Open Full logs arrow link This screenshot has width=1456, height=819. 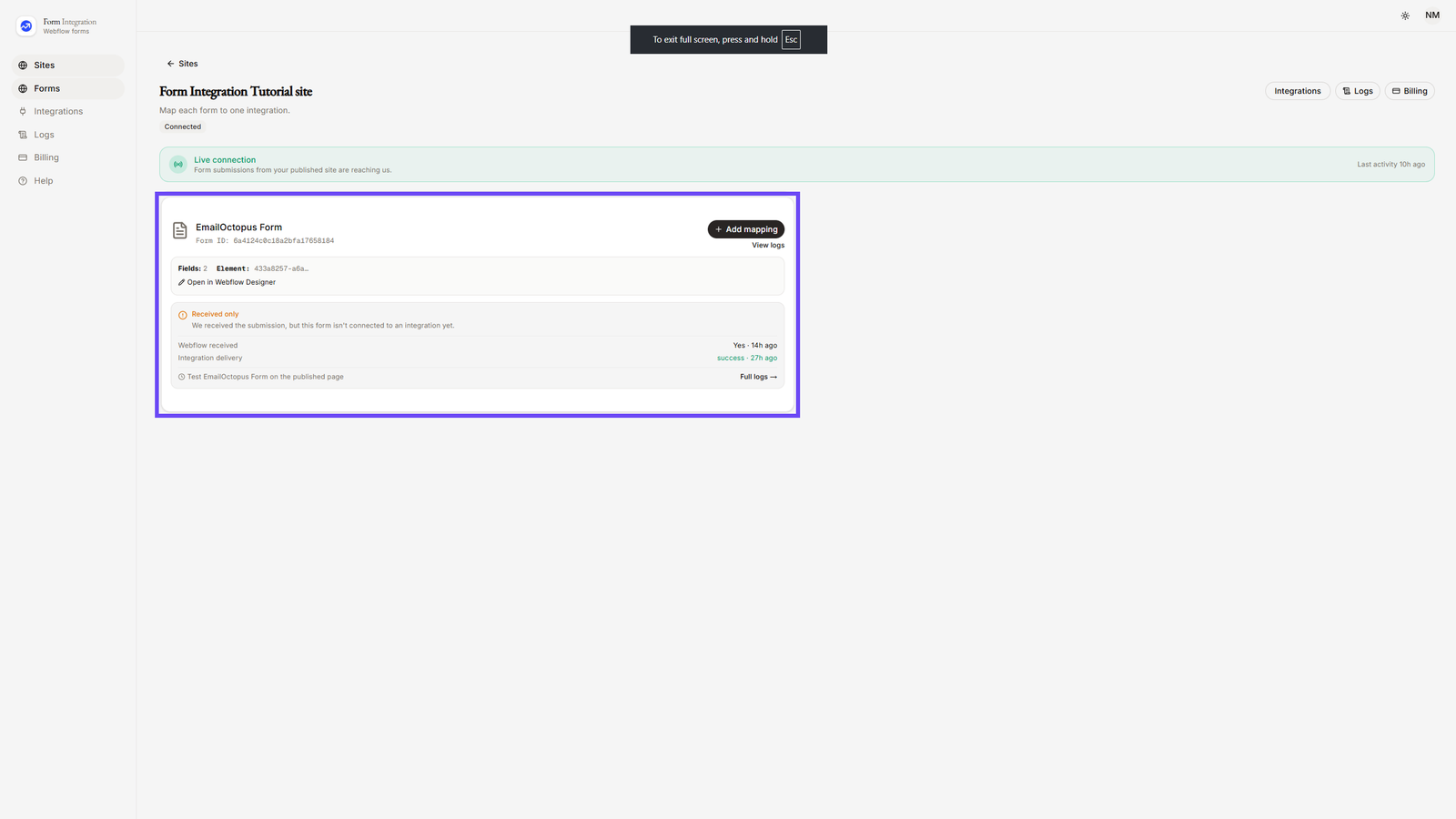759,377
